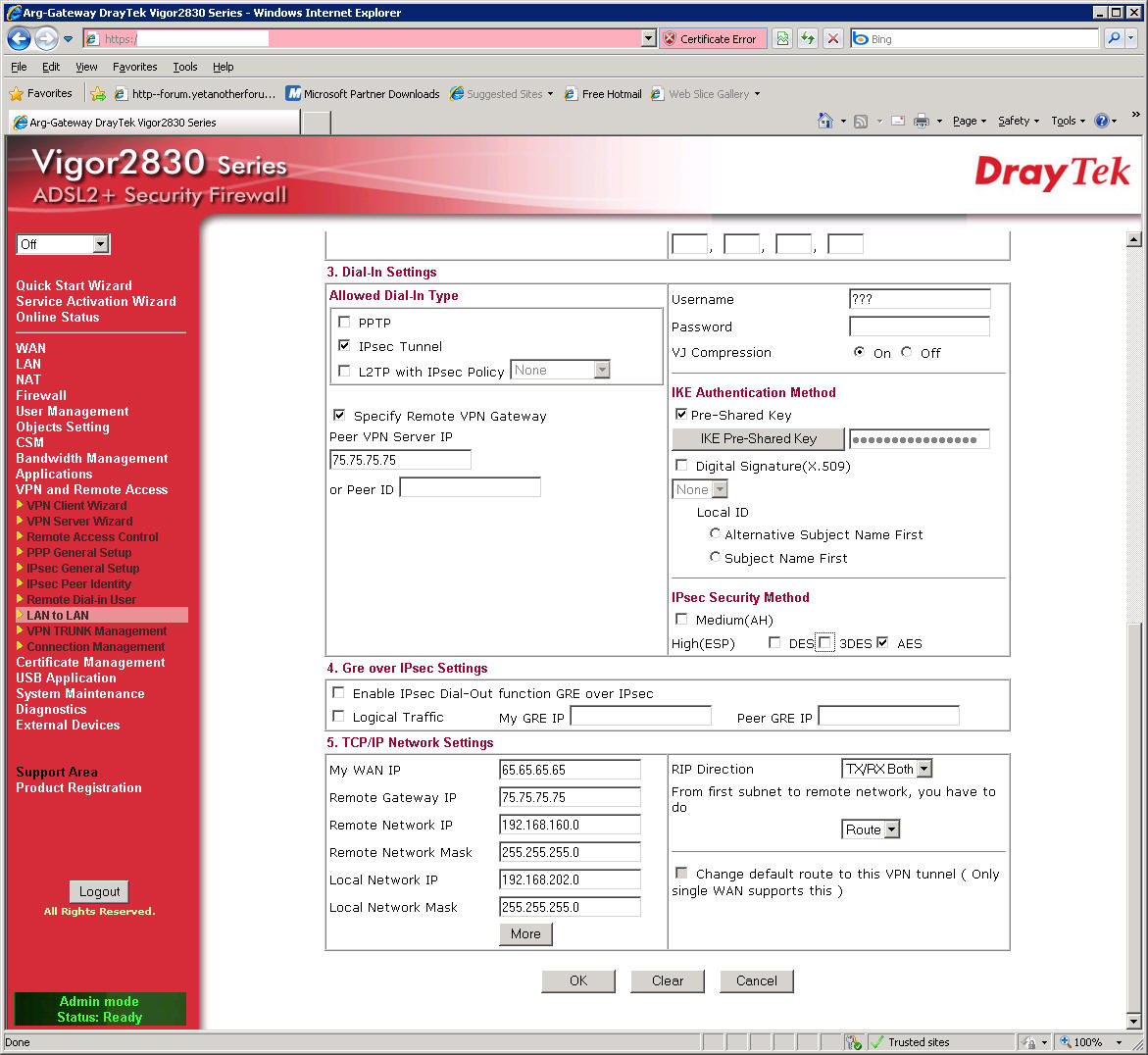The width and height of the screenshot is (1148, 1055).
Task: Open the Help menu
Action: [x=224, y=67]
